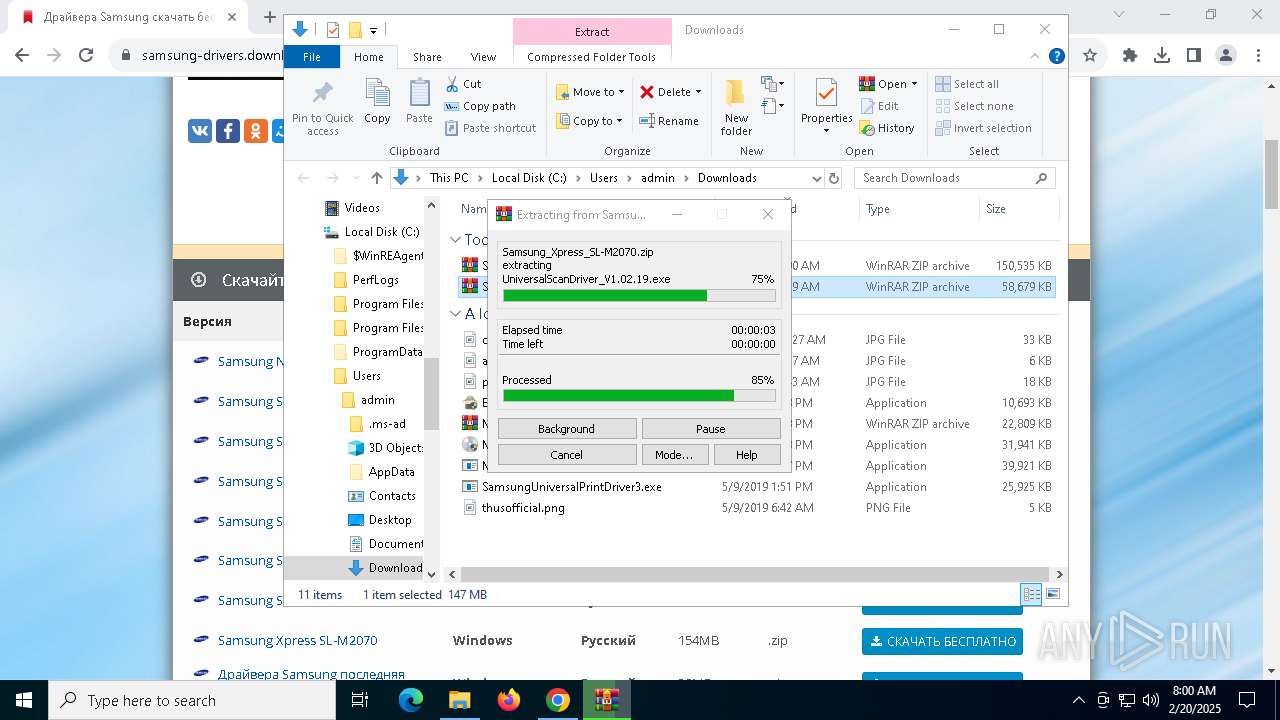Click Explorer Up directory arrow
The width and height of the screenshot is (1280, 720).
(x=377, y=178)
